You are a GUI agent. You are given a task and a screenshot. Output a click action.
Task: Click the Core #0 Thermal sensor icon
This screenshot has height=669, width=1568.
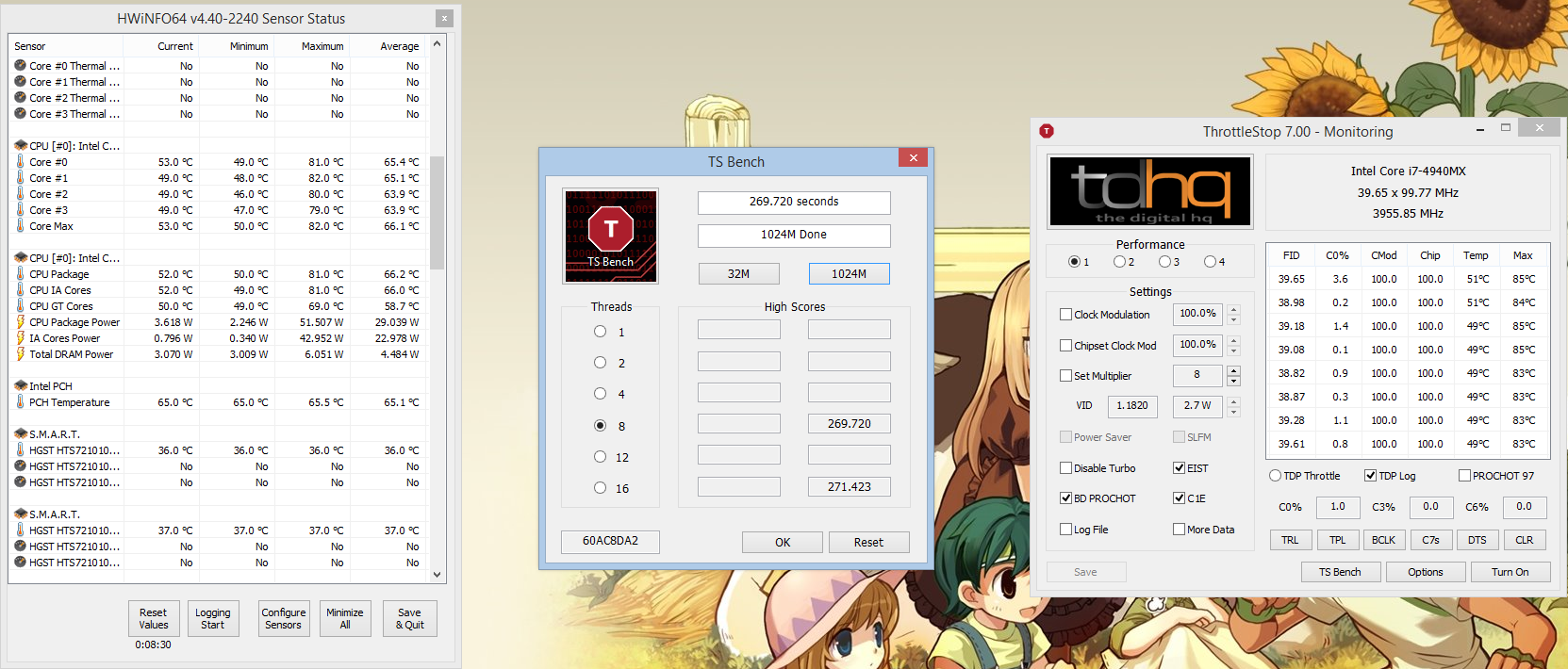[x=20, y=66]
